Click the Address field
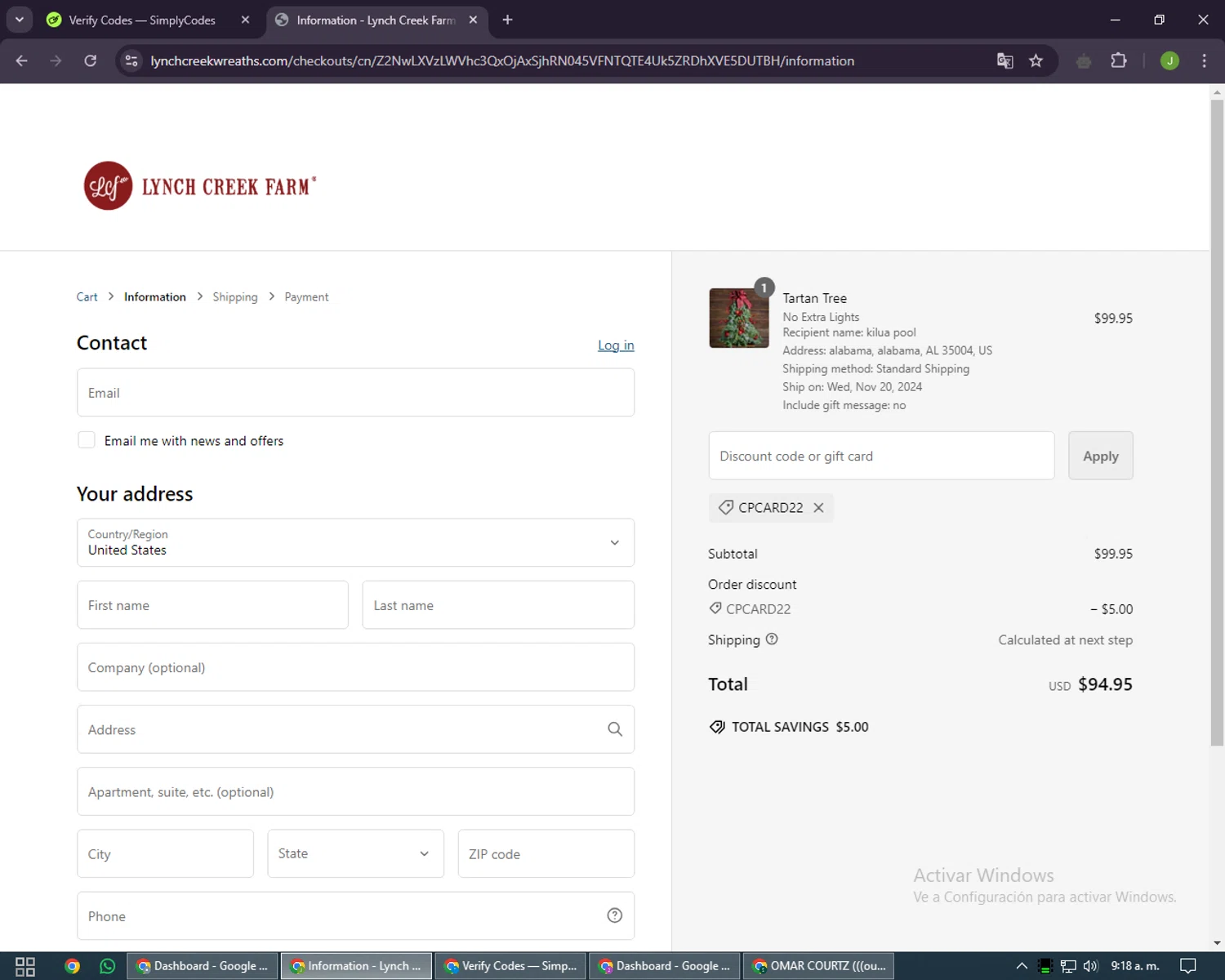This screenshot has width=1225, height=980. [x=355, y=729]
